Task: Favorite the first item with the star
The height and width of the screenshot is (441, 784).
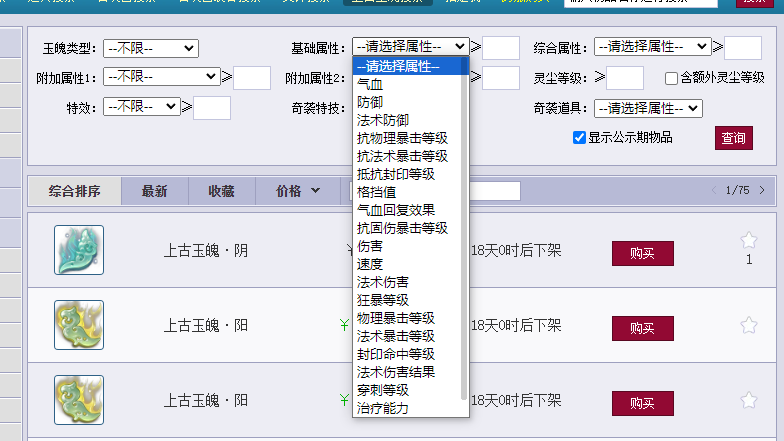Action: coord(749,240)
